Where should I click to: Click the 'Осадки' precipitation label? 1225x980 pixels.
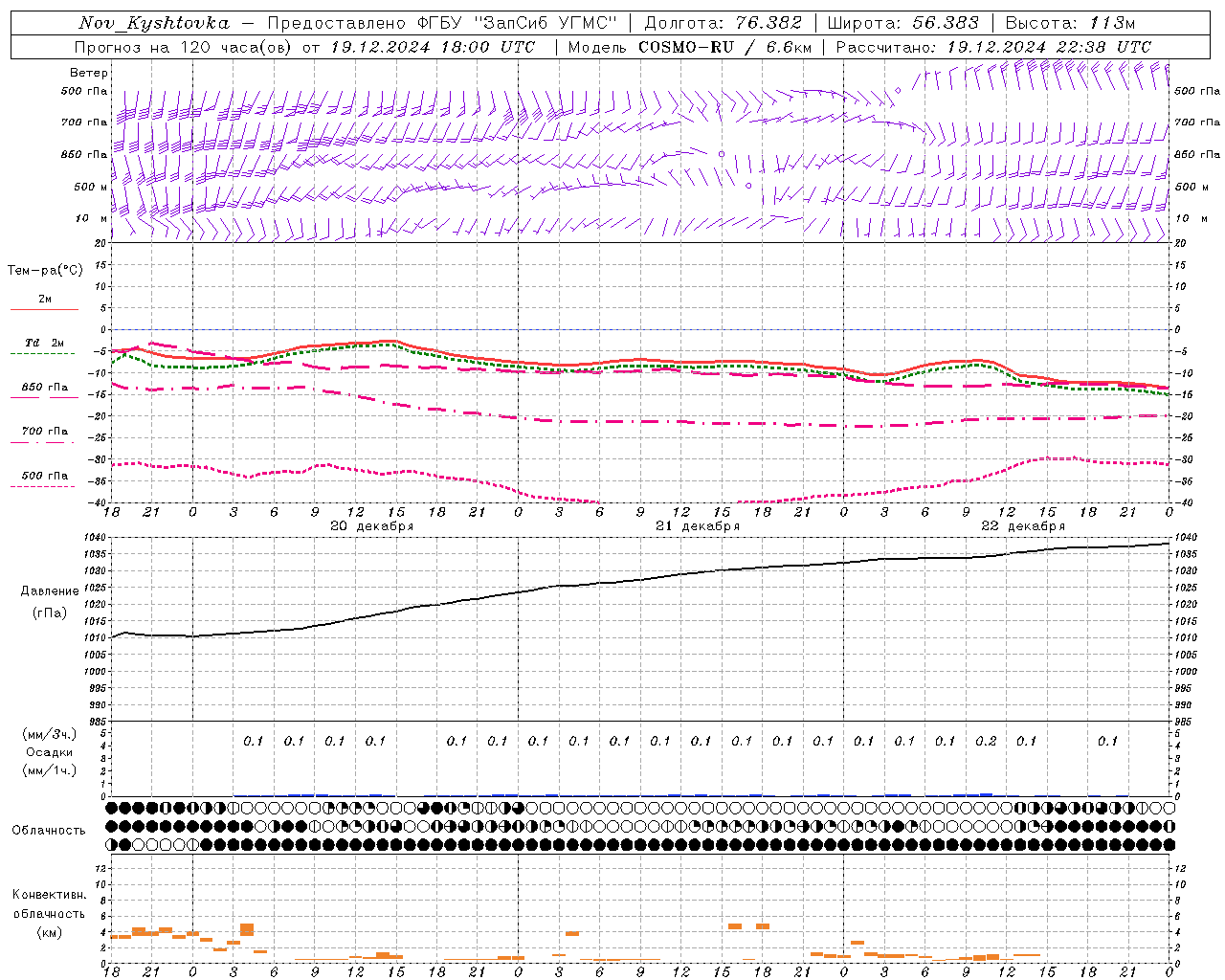(x=50, y=752)
